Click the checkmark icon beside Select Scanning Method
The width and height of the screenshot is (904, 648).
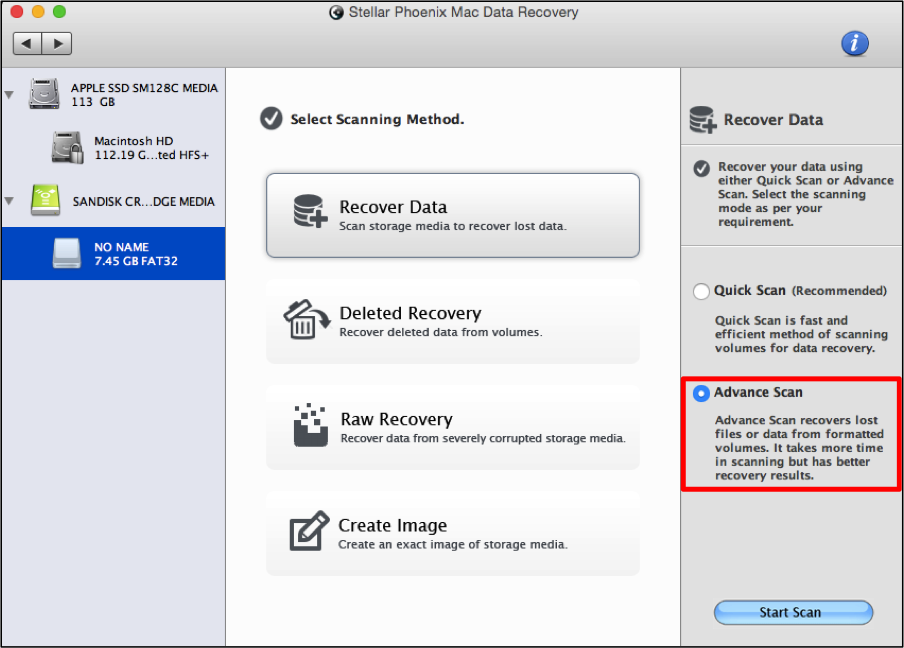(x=271, y=118)
